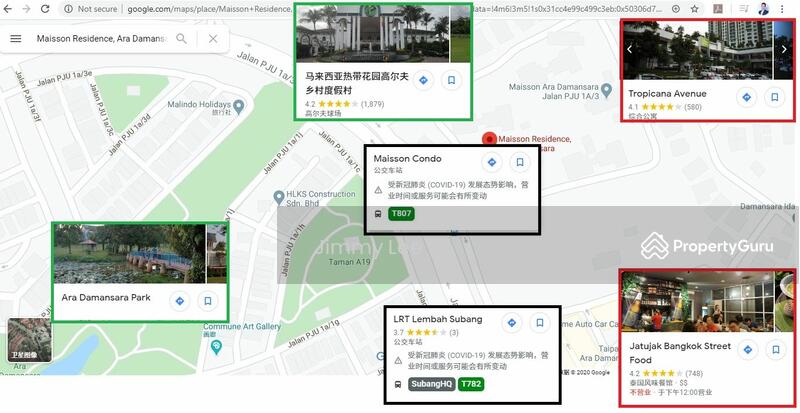Save Ara Damansara Park
Viewport: 800px width, 413px height.
208,301
